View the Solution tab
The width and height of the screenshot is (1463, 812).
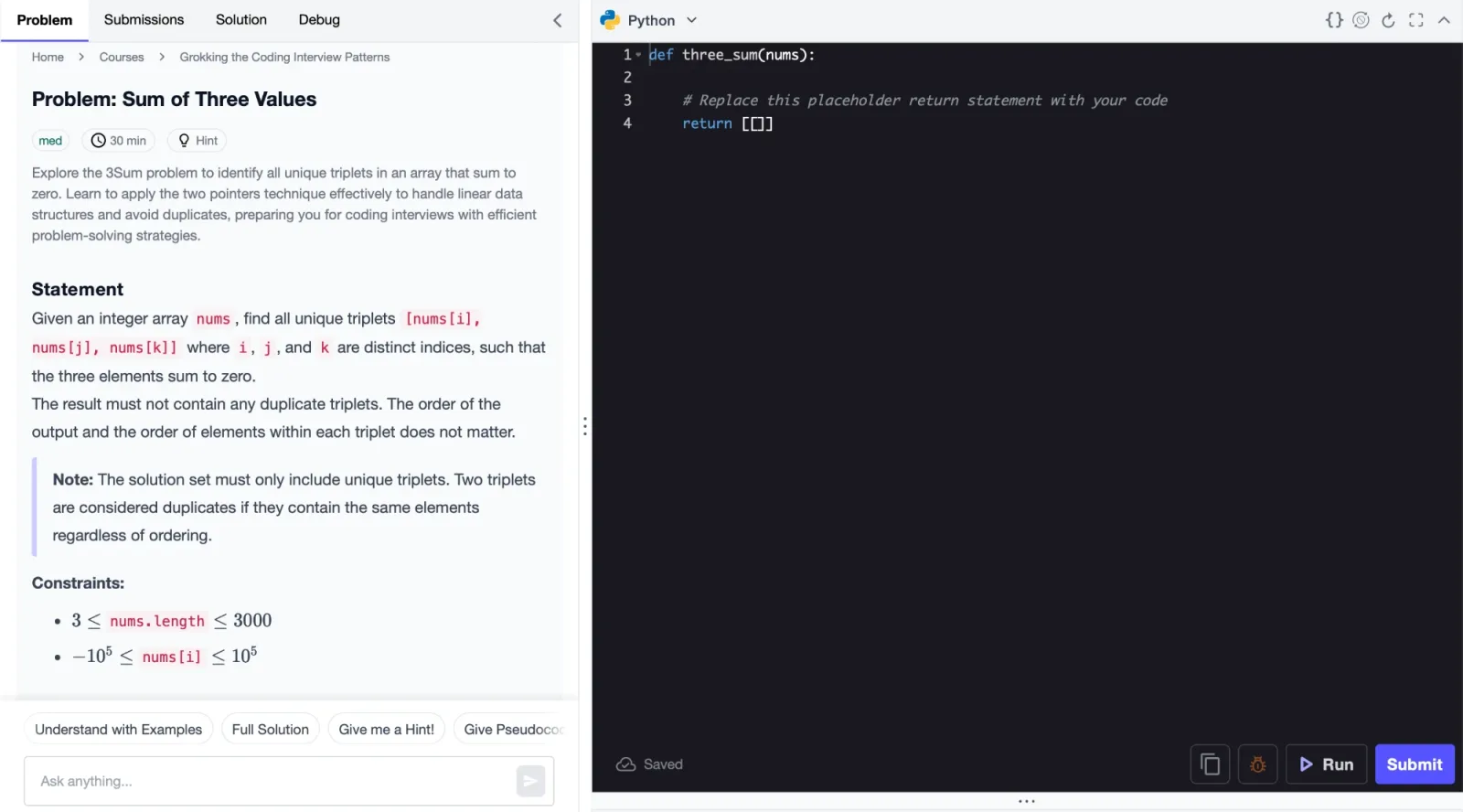point(241,20)
